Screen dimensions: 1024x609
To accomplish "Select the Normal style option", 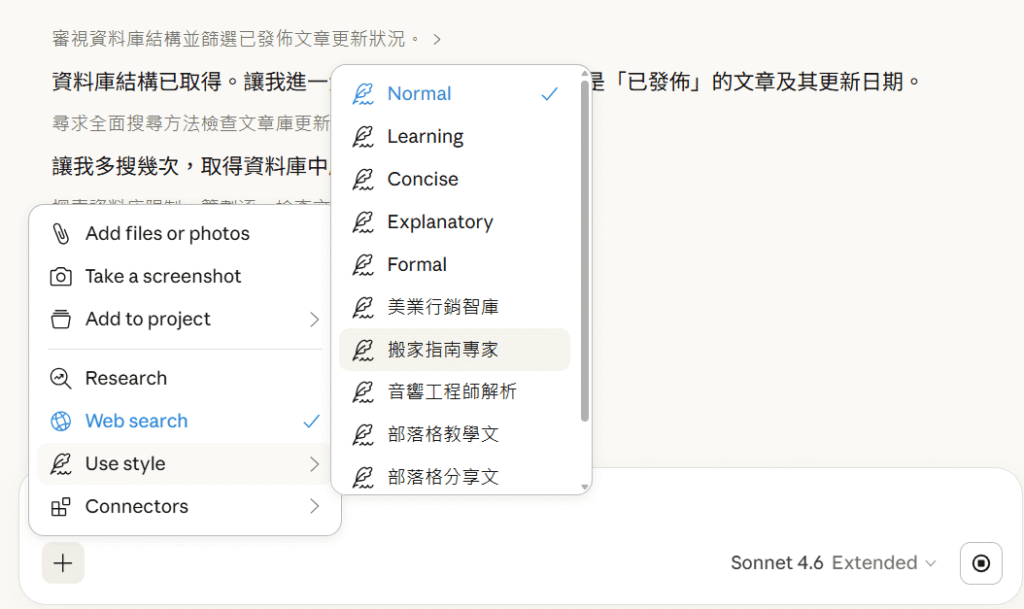I will (419, 94).
